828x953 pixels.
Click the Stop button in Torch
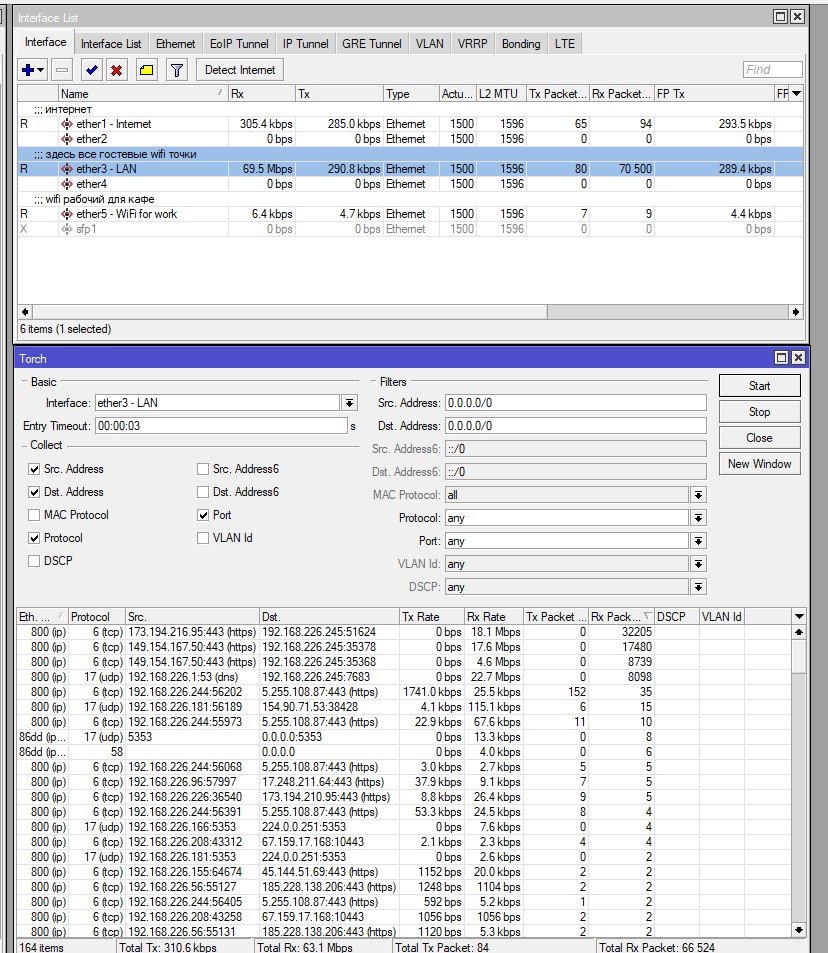[x=758, y=412]
